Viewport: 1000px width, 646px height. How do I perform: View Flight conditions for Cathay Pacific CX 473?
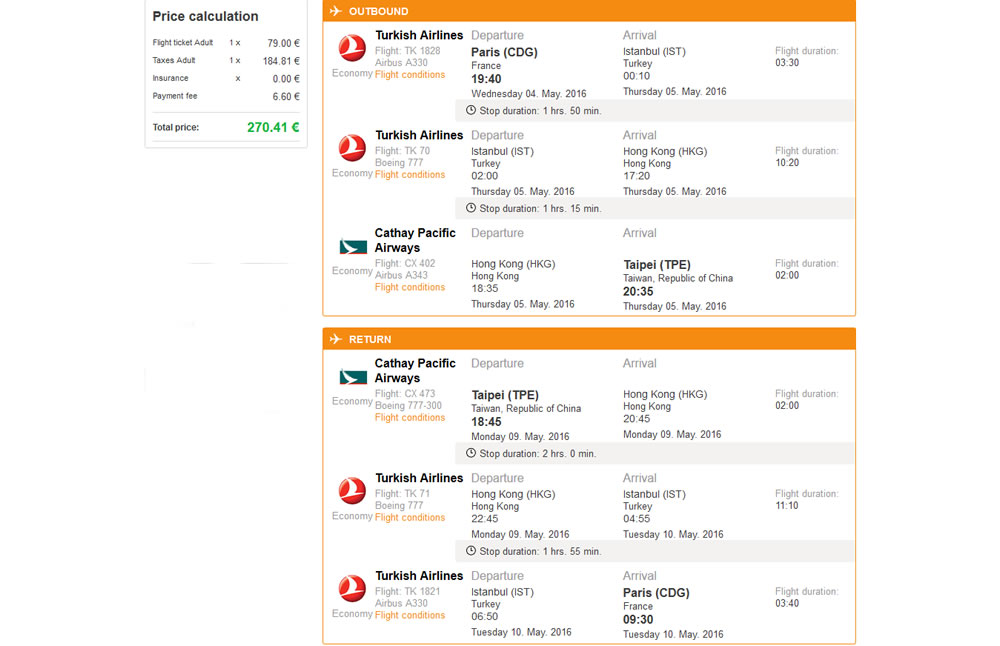[x=410, y=418]
